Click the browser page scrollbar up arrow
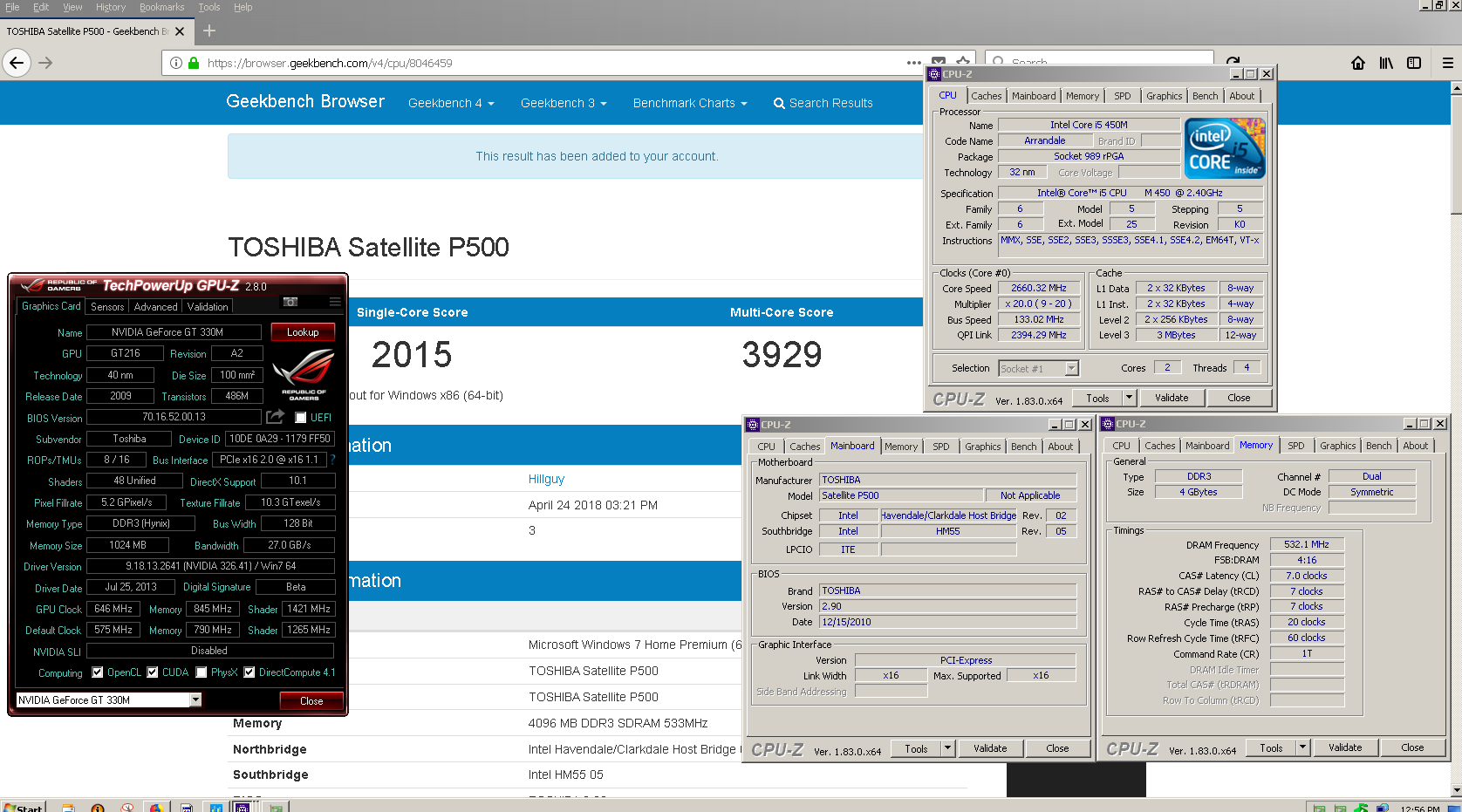Viewport: 1462px width, 812px height. click(x=1455, y=88)
